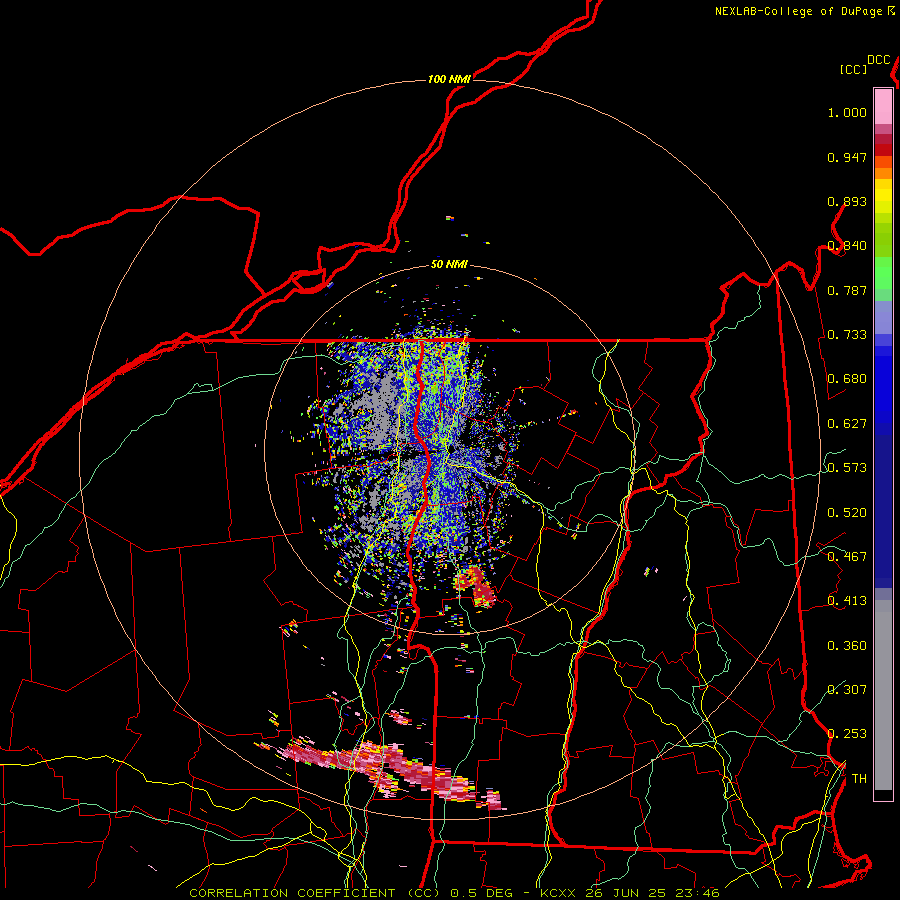Select the 0.467 scale value
This screenshot has height=900, width=900.
847,557
